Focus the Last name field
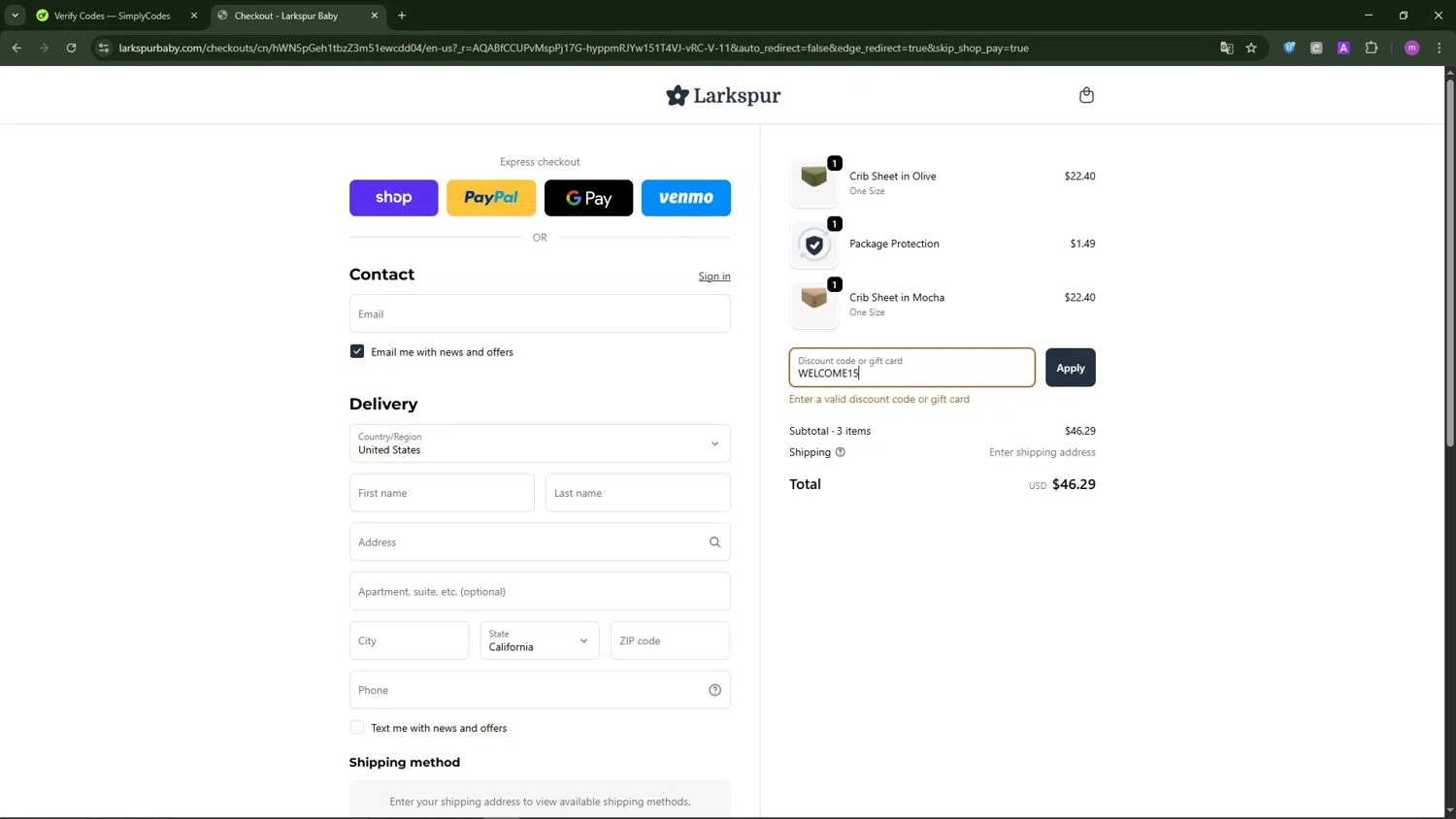The height and width of the screenshot is (819, 1456). coord(638,493)
